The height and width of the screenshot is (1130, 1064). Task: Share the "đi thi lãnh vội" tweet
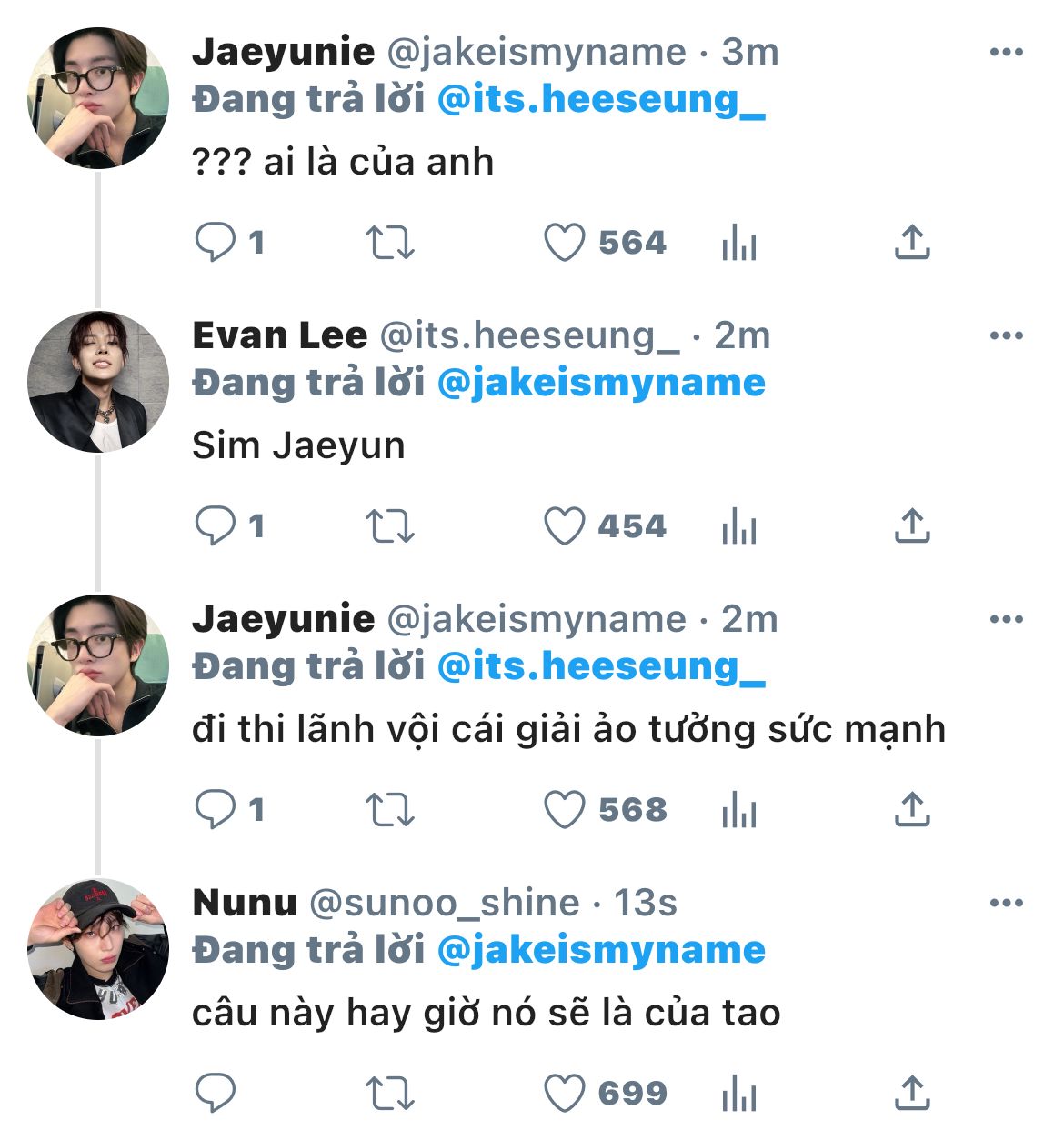[912, 810]
